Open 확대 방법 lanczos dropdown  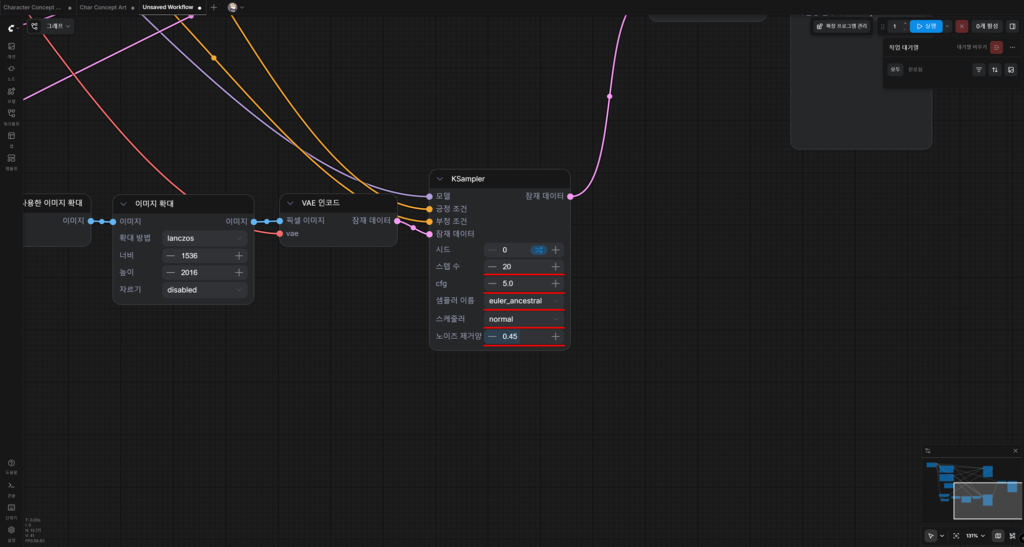[204, 238]
